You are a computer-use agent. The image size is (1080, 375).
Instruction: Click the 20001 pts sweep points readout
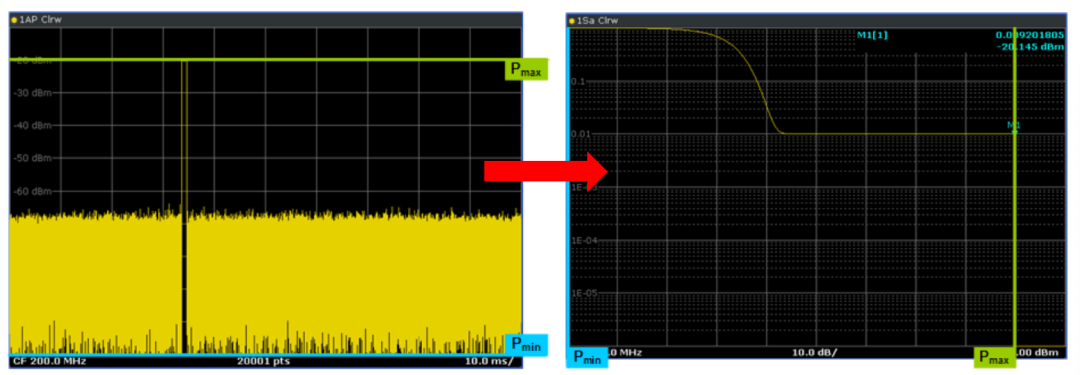(x=264, y=361)
